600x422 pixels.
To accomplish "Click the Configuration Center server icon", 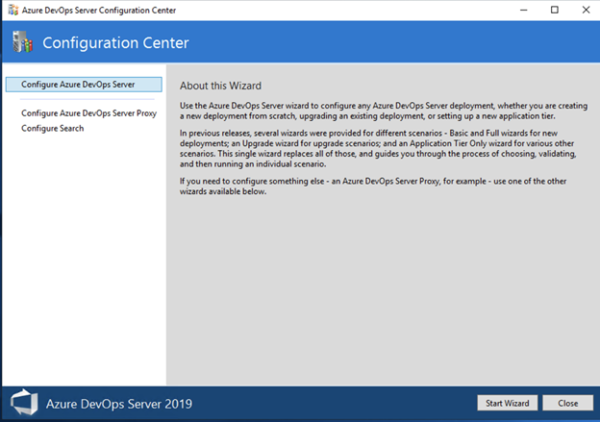I will point(22,42).
